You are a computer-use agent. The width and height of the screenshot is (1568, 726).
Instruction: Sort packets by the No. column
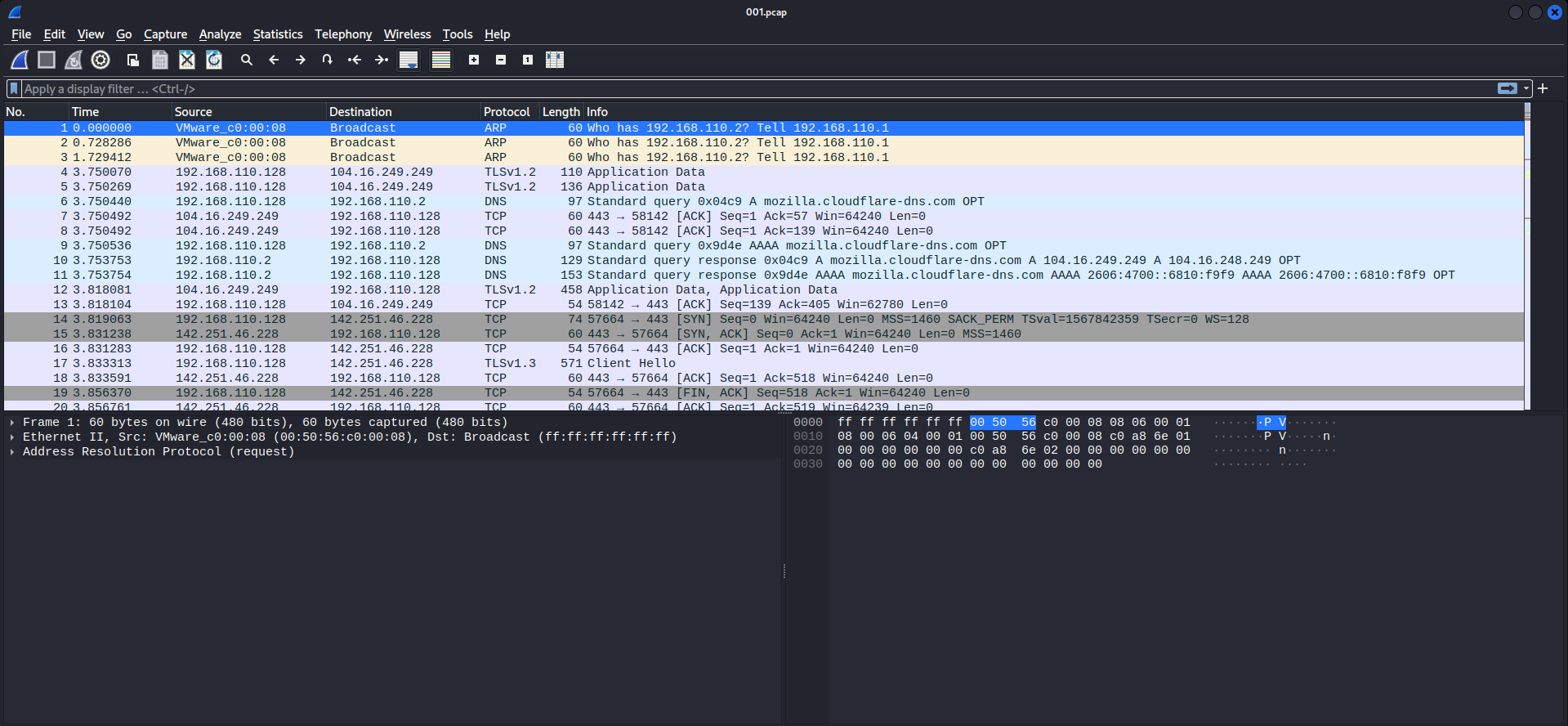tap(35, 112)
